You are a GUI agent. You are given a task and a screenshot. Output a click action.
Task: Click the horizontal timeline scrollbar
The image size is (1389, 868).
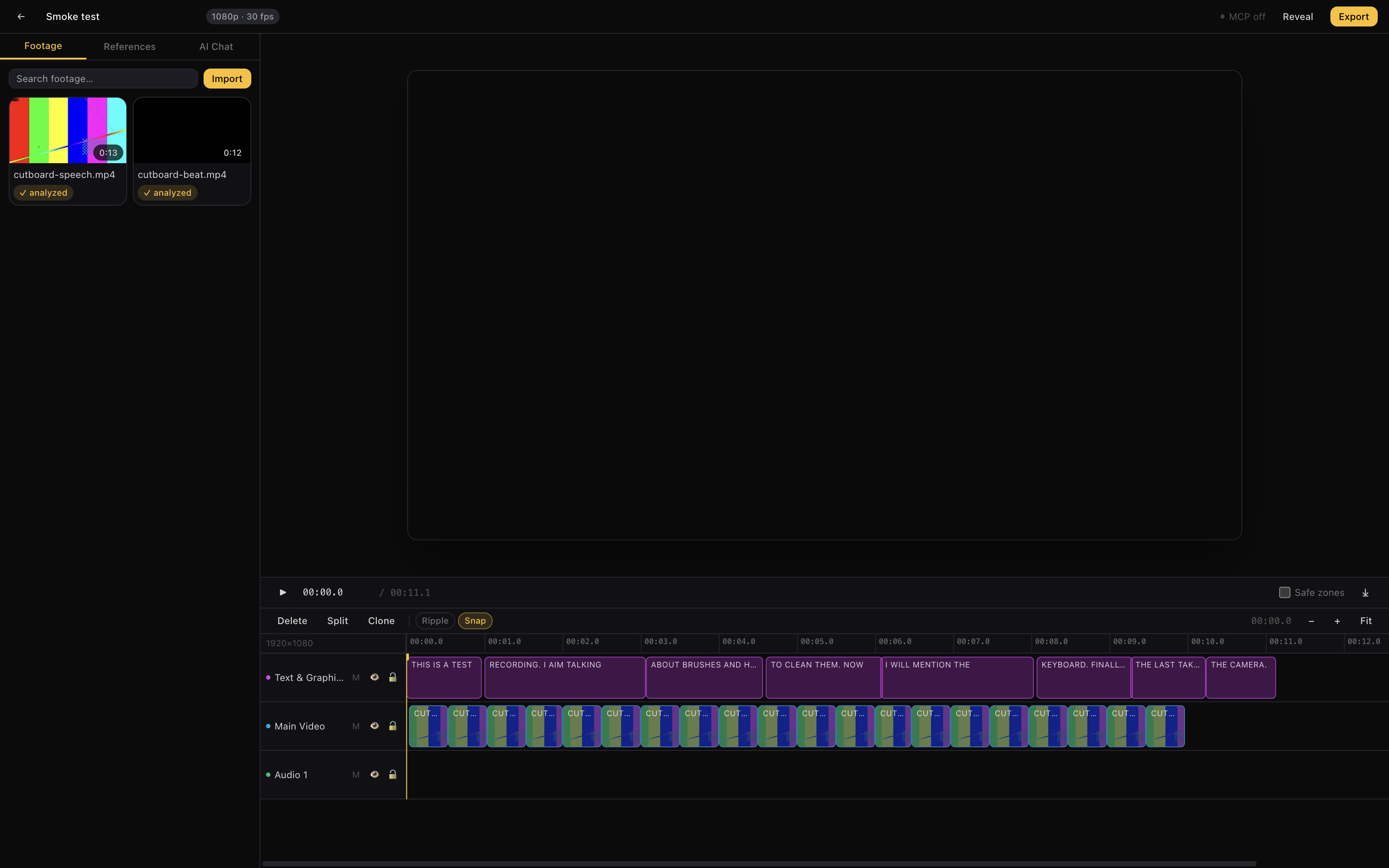pos(759,863)
